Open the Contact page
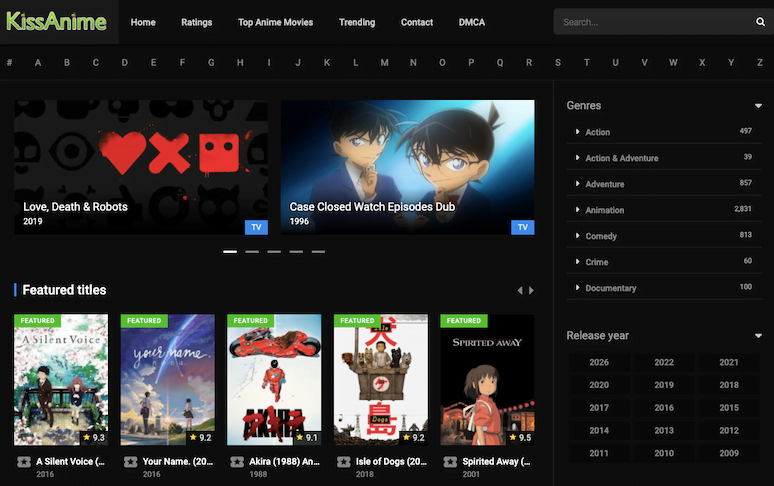The height and width of the screenshot is (486, 774). coord(417,22)
